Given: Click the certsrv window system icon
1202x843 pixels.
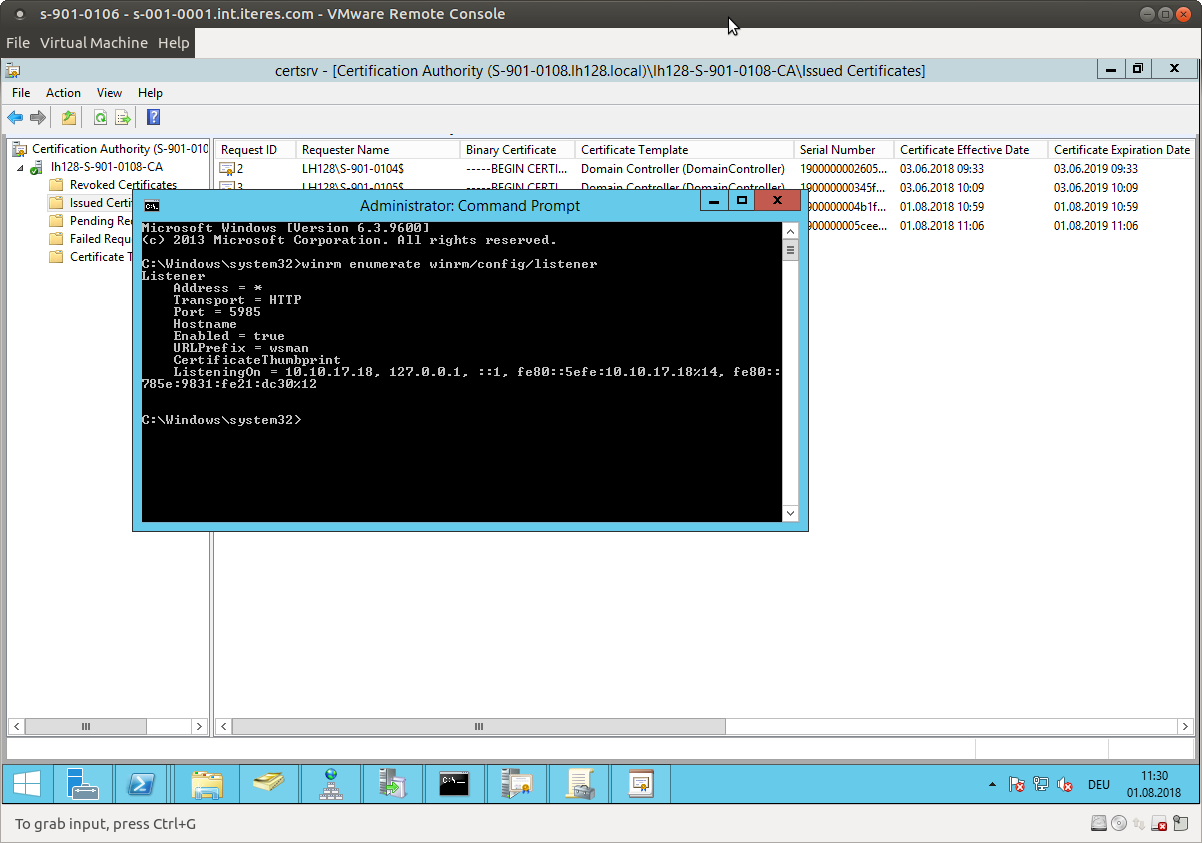Looking at the screenshot, I should pos(13,70).
